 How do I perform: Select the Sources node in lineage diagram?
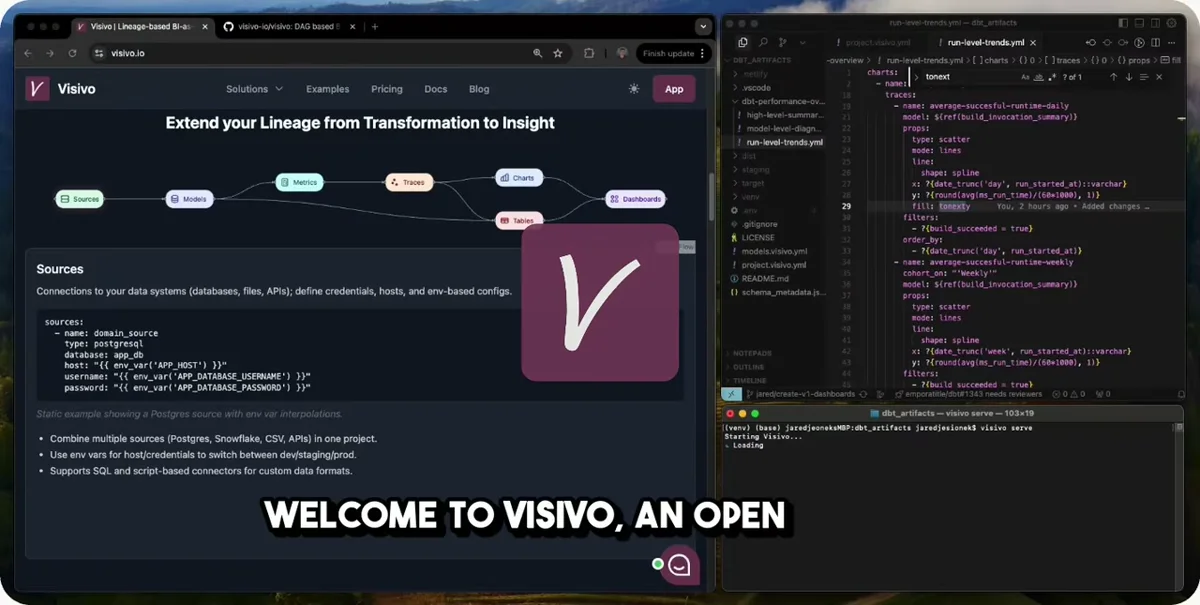tap(79, 199)
